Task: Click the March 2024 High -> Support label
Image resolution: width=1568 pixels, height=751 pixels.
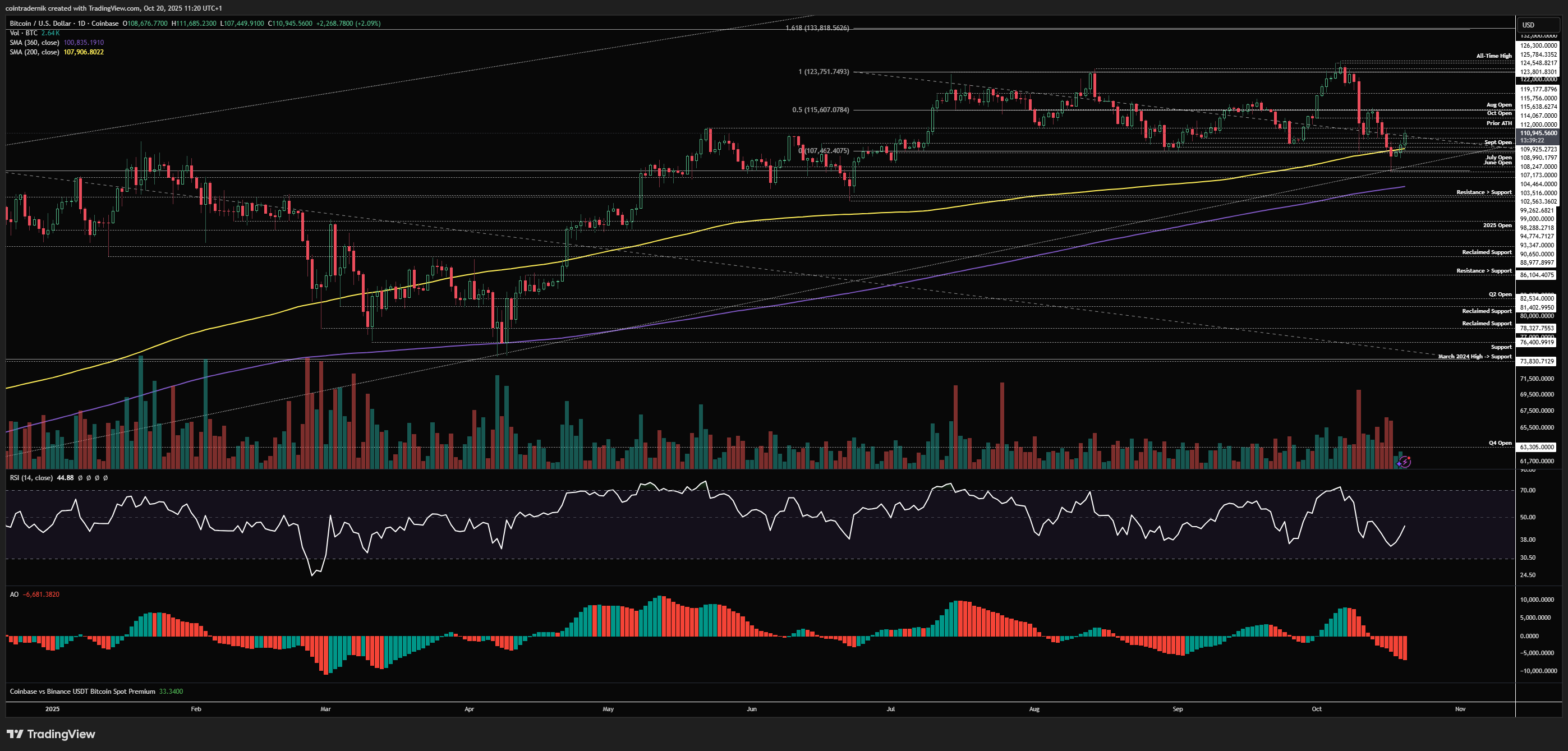Action: coord(1474,357)
